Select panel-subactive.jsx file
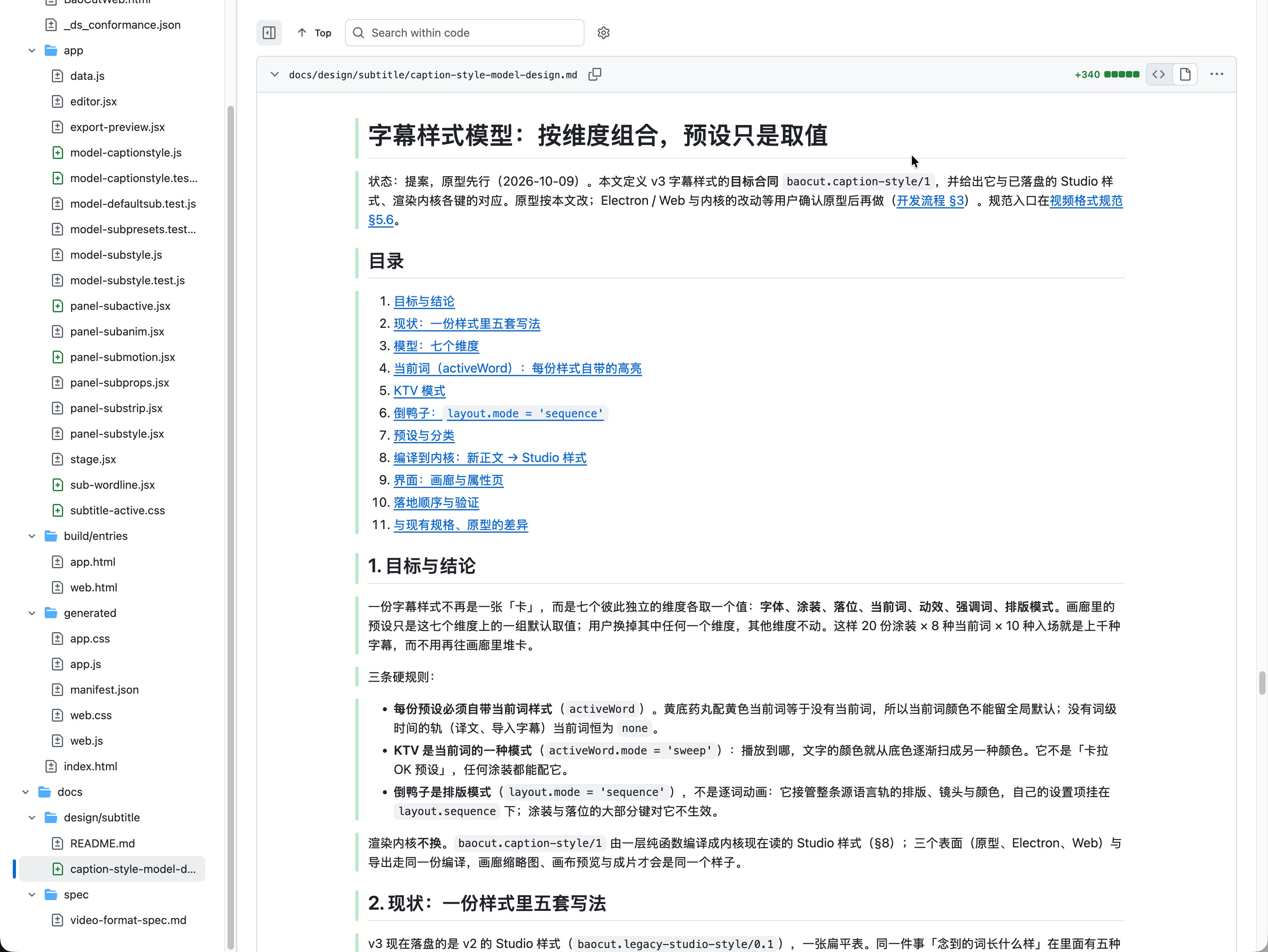1268x952 pixels. tap(121, 305)
